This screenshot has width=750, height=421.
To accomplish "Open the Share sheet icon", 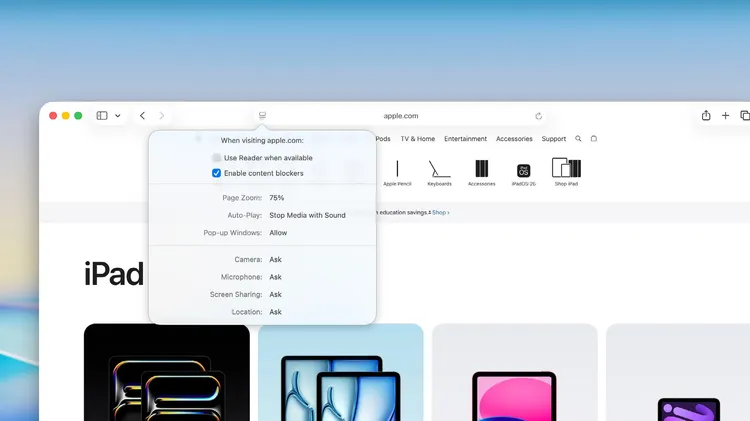I will [706, 116].
